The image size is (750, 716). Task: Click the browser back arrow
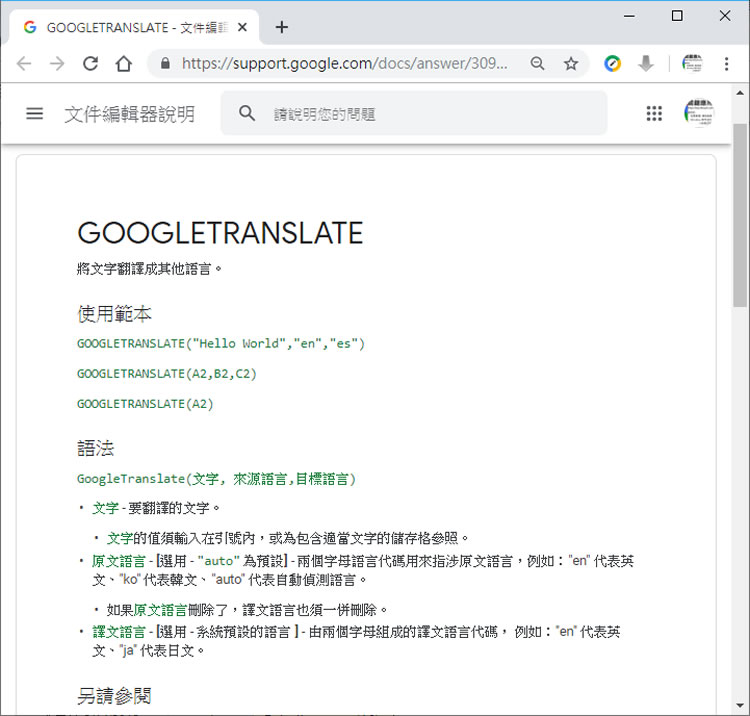point(24,64)
